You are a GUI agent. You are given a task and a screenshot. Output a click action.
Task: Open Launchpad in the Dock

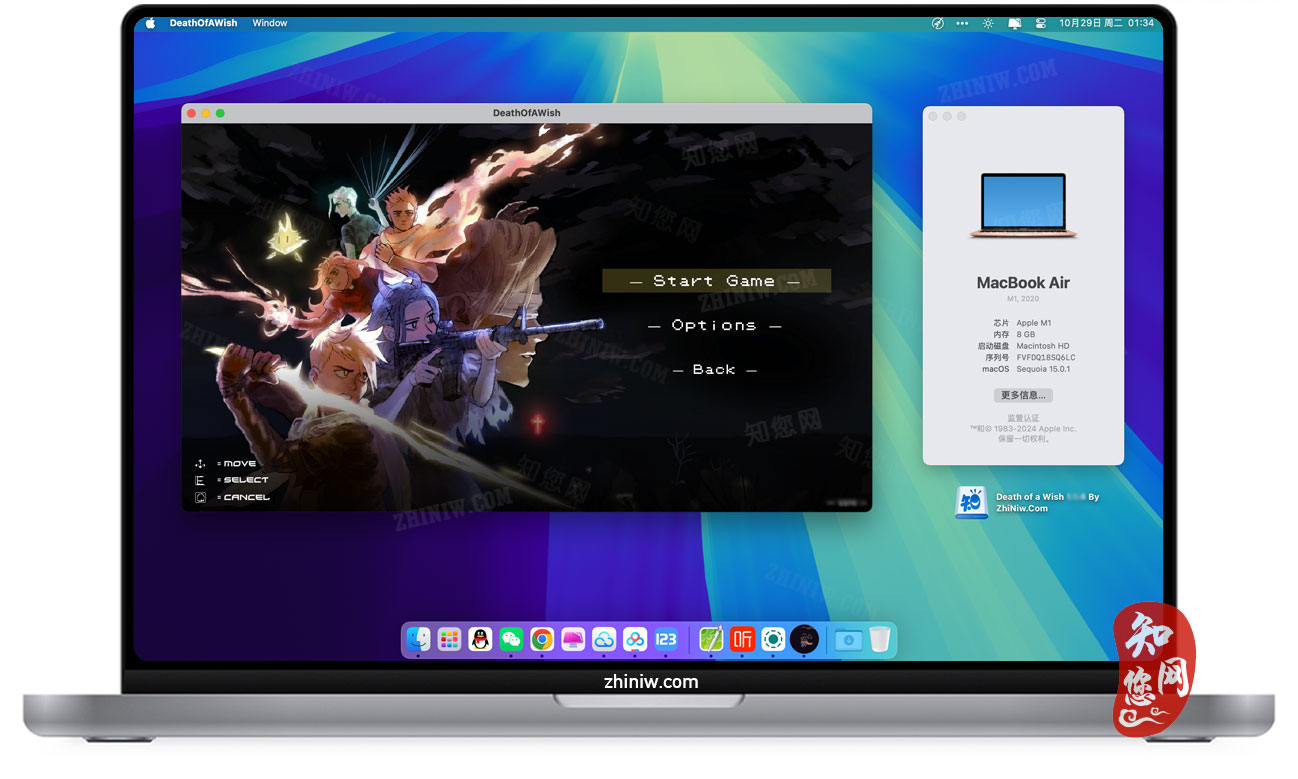tap(449, 639)
